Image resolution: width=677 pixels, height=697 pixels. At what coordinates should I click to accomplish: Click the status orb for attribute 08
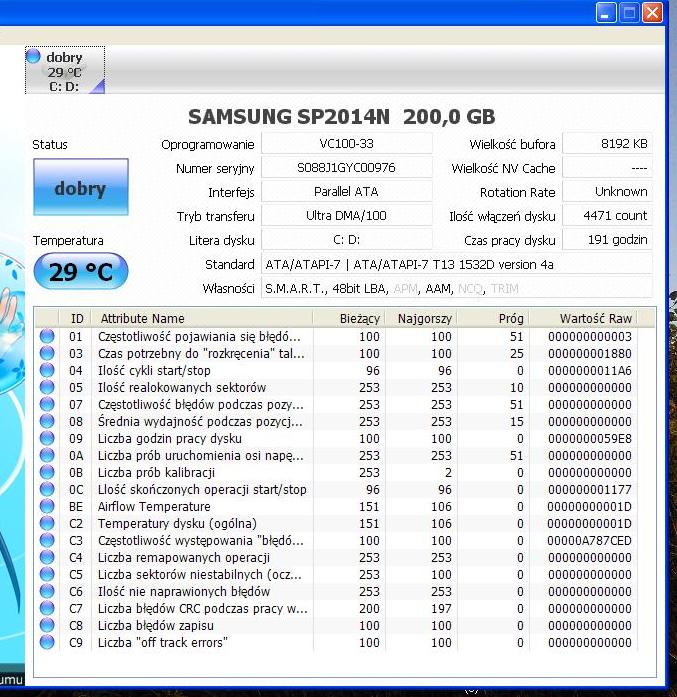pos(47,421)
